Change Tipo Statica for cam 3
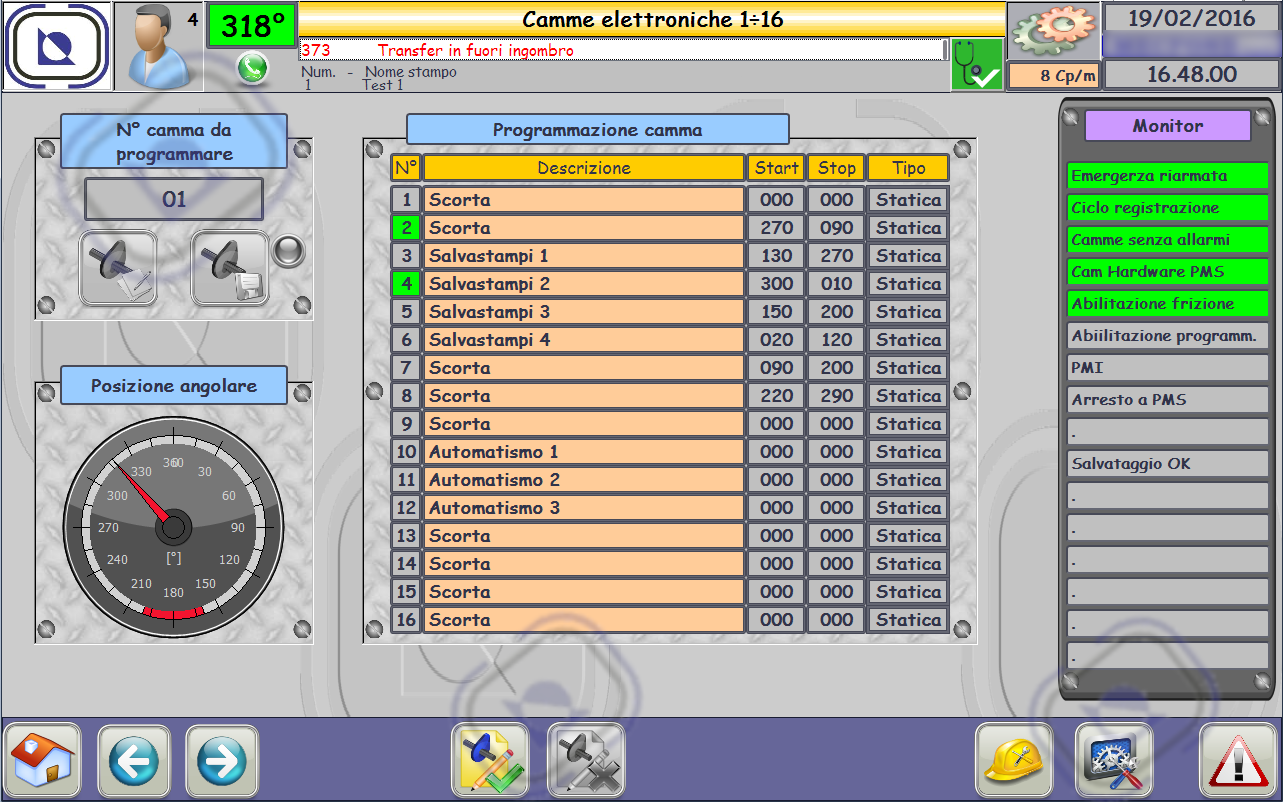The width and height of the screenshot is (1283, 802). click(x=908, y=256)
